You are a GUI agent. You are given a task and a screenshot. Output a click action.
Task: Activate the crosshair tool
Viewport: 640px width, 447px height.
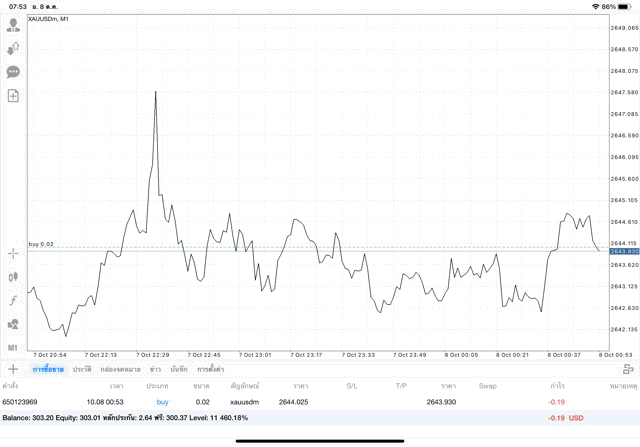click(x=13, y=253)
